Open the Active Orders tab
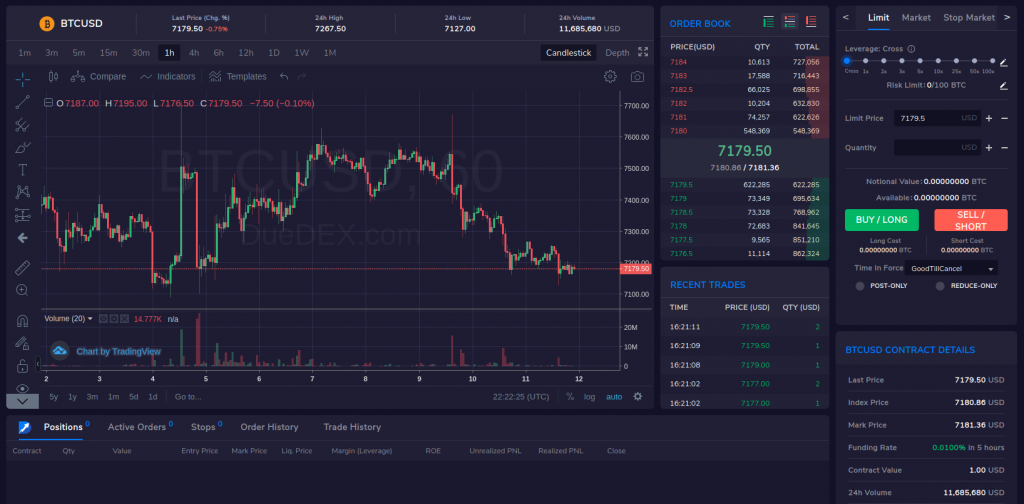 tap(136, 427)
